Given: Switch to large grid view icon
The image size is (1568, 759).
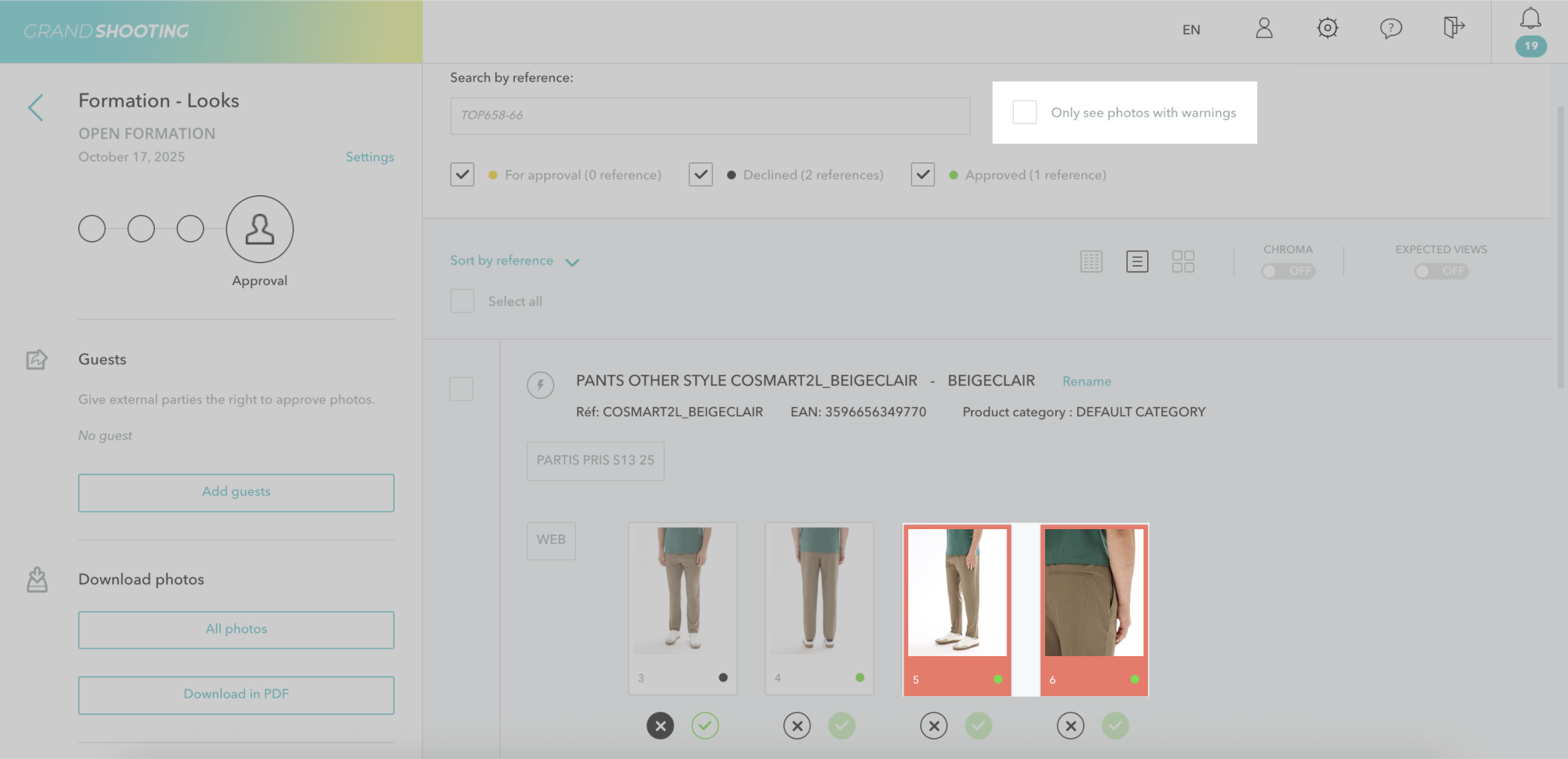Looking at the screenshot, I should click(x=1183, y=261).
